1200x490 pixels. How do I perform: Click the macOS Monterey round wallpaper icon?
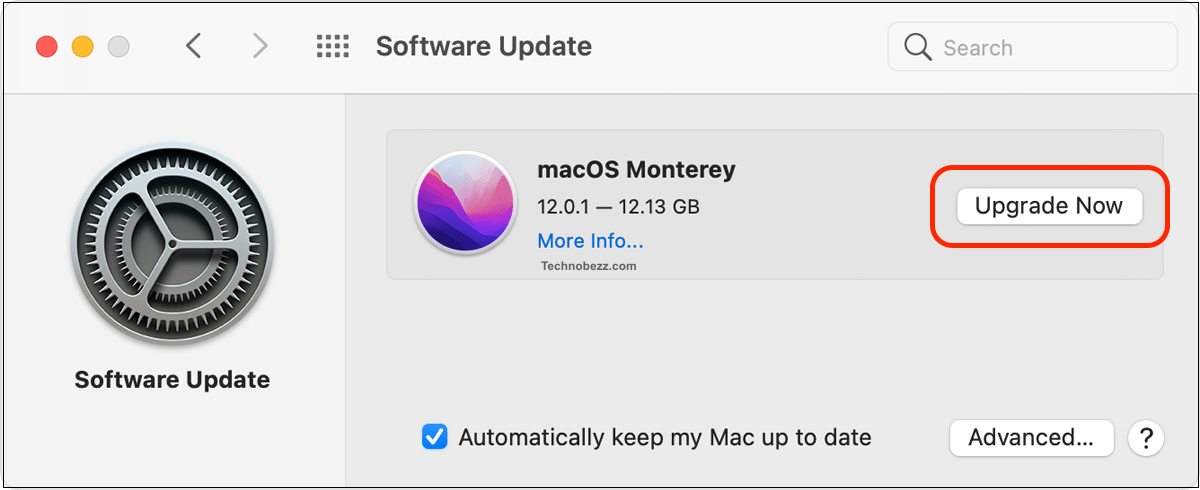pyautogui.click(x=465, y=203)
